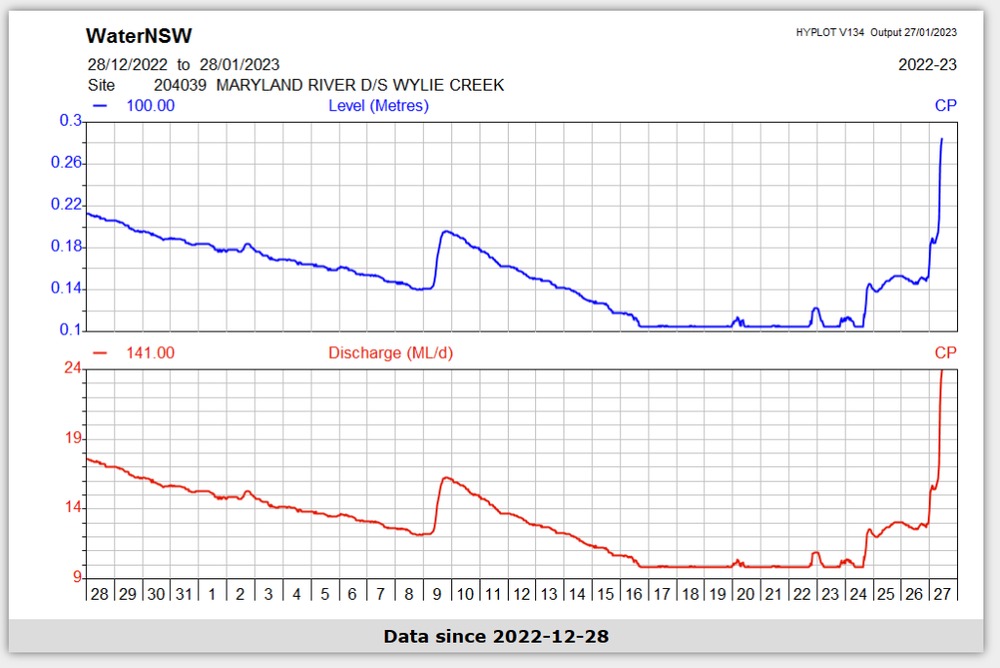This screenshot has height=668, width=1000.
Task: Click the 0.14 level y-axis label
Action: pyautogui.click(x=68, y=289)
